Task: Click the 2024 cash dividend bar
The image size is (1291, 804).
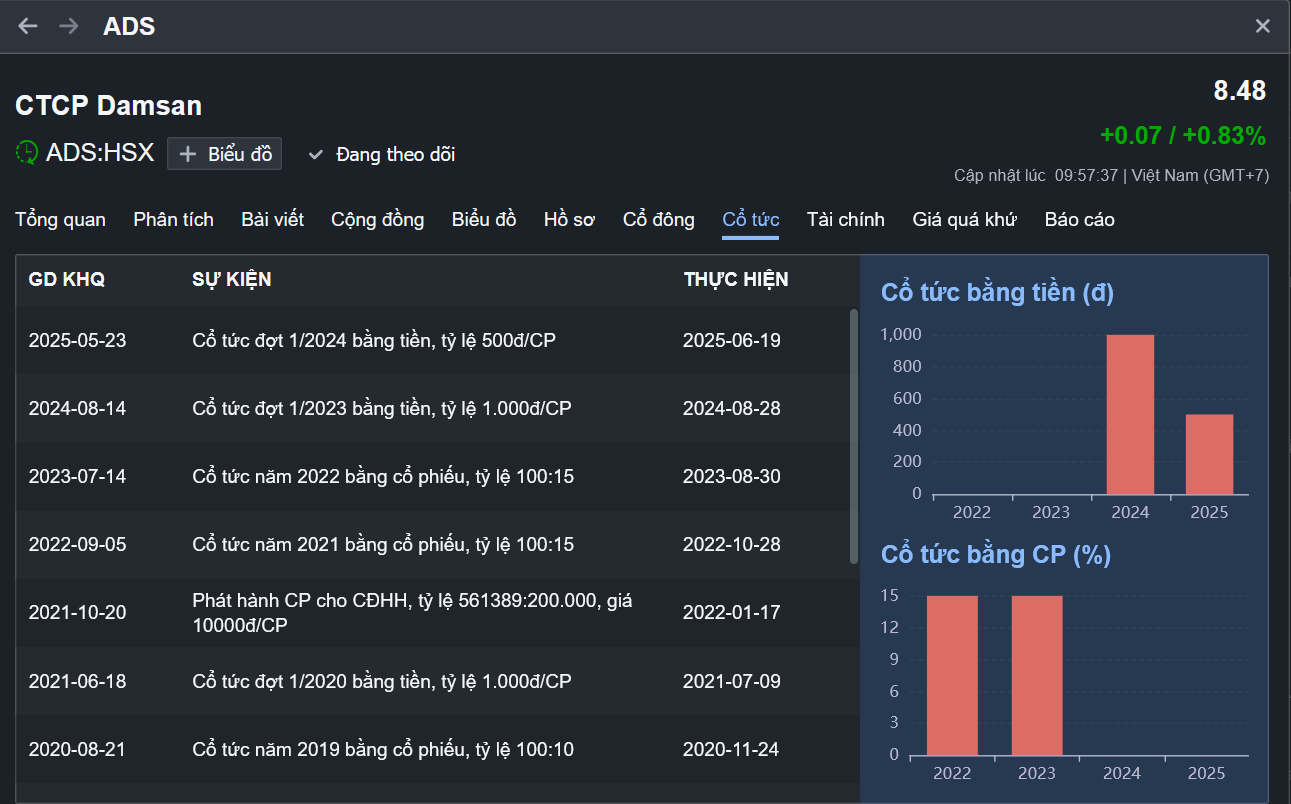Action: coord(1130,414)
